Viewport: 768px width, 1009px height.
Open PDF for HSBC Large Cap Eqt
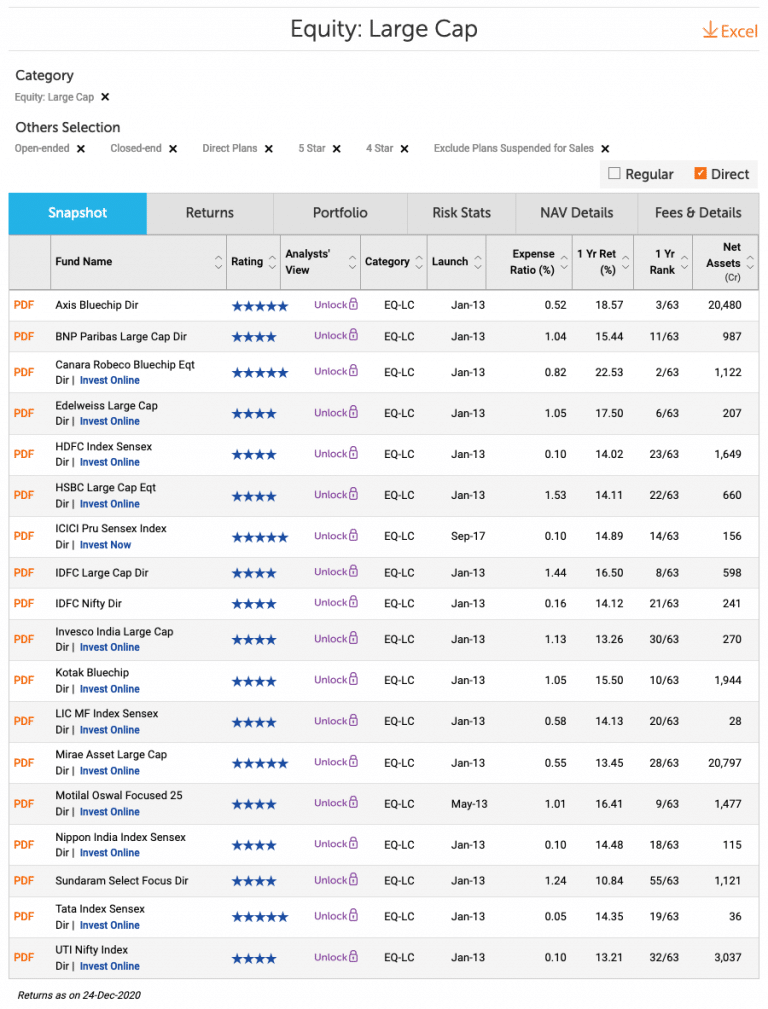[24, 495]
